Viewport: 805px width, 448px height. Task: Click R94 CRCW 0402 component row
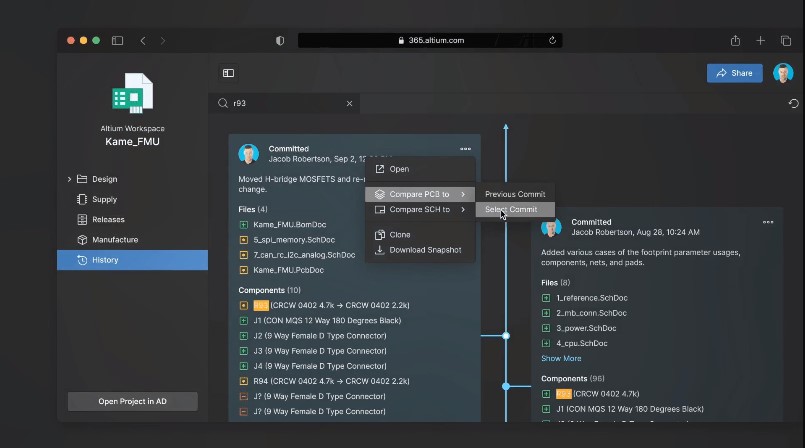pyautogui.click(x=331, y=381)
